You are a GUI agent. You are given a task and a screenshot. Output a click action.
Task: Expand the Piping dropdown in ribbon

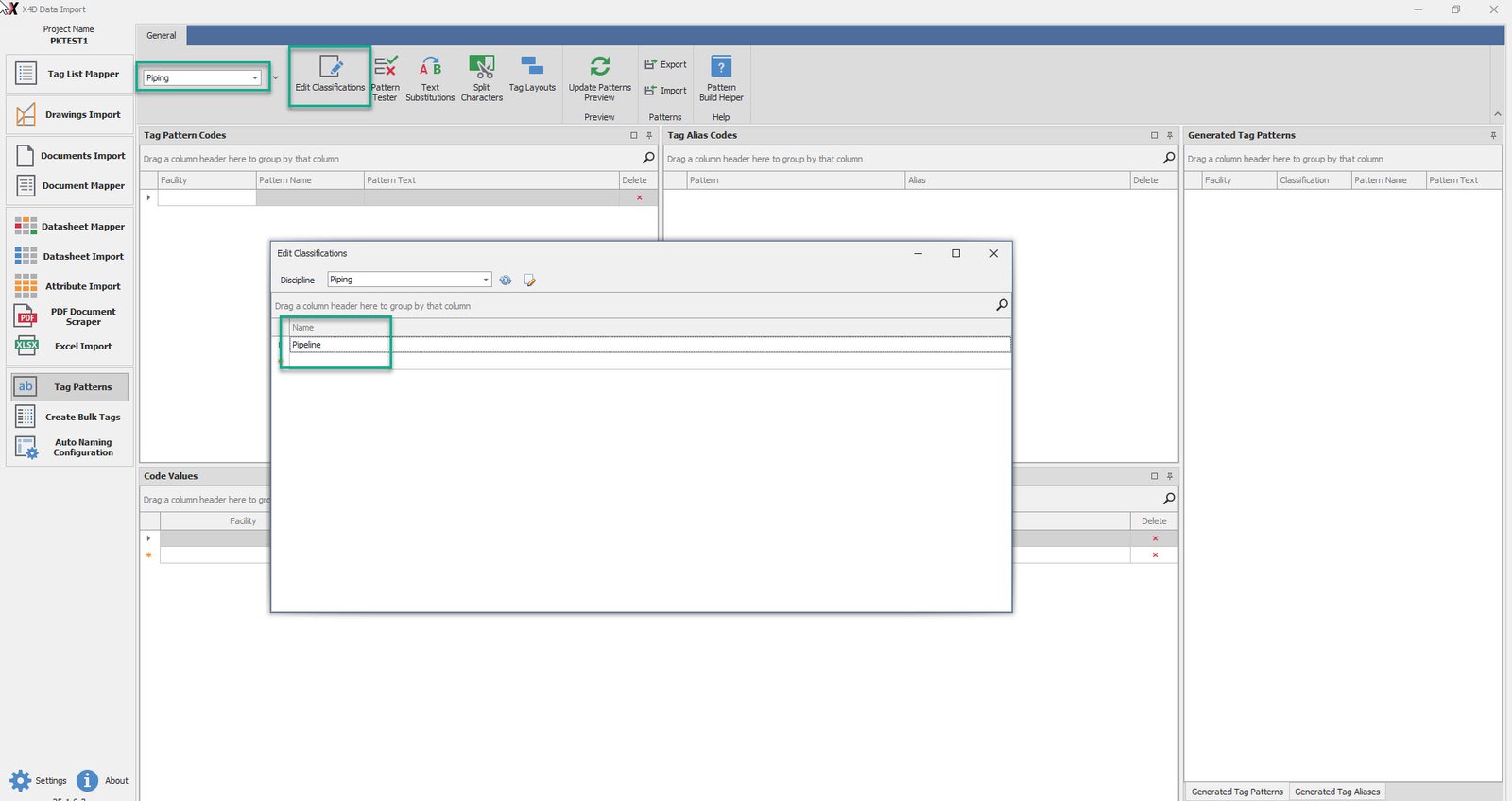(x=255, y=78)
